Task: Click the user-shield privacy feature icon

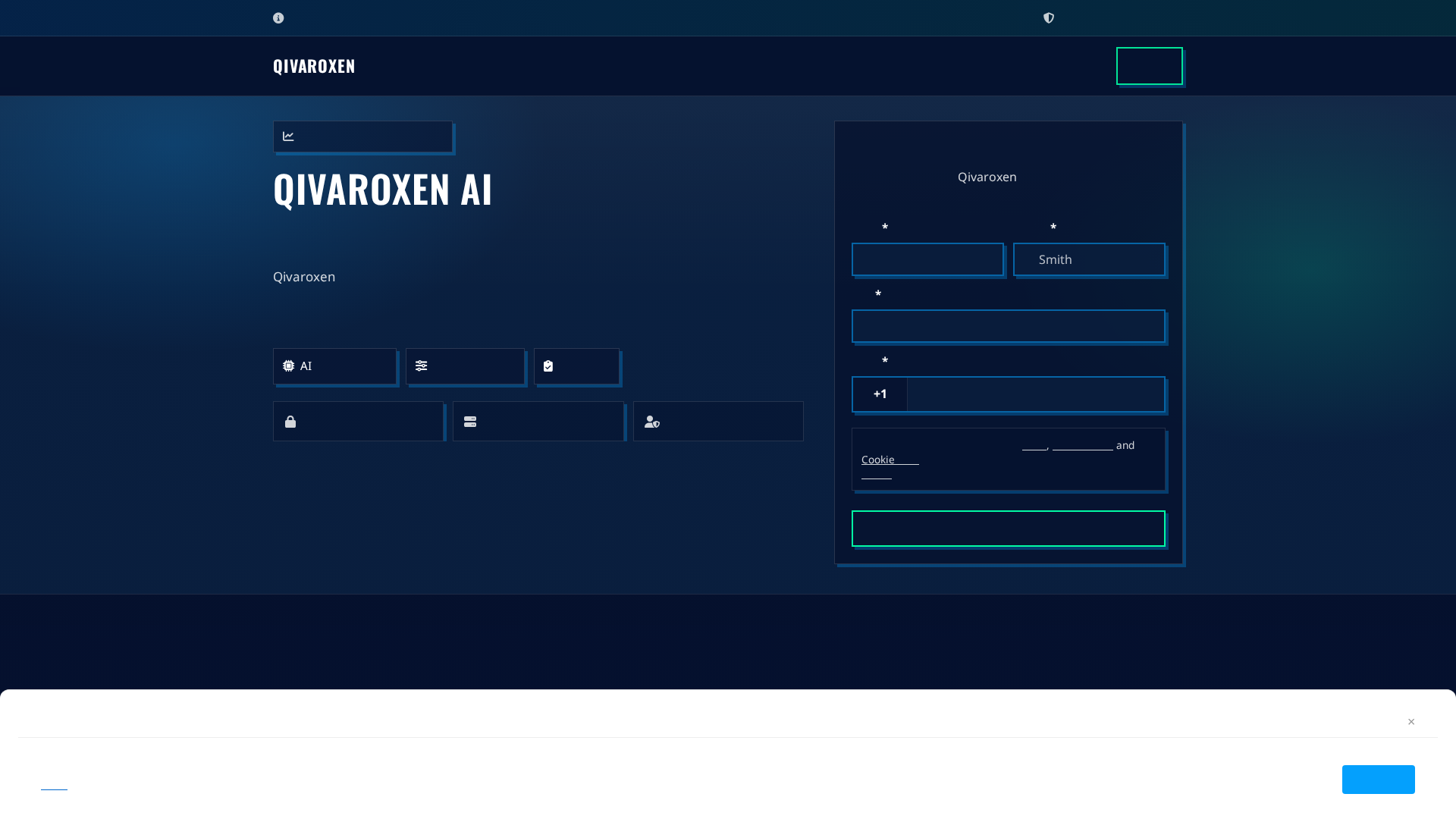Action: pyautogui.click(x=717, y=421)
